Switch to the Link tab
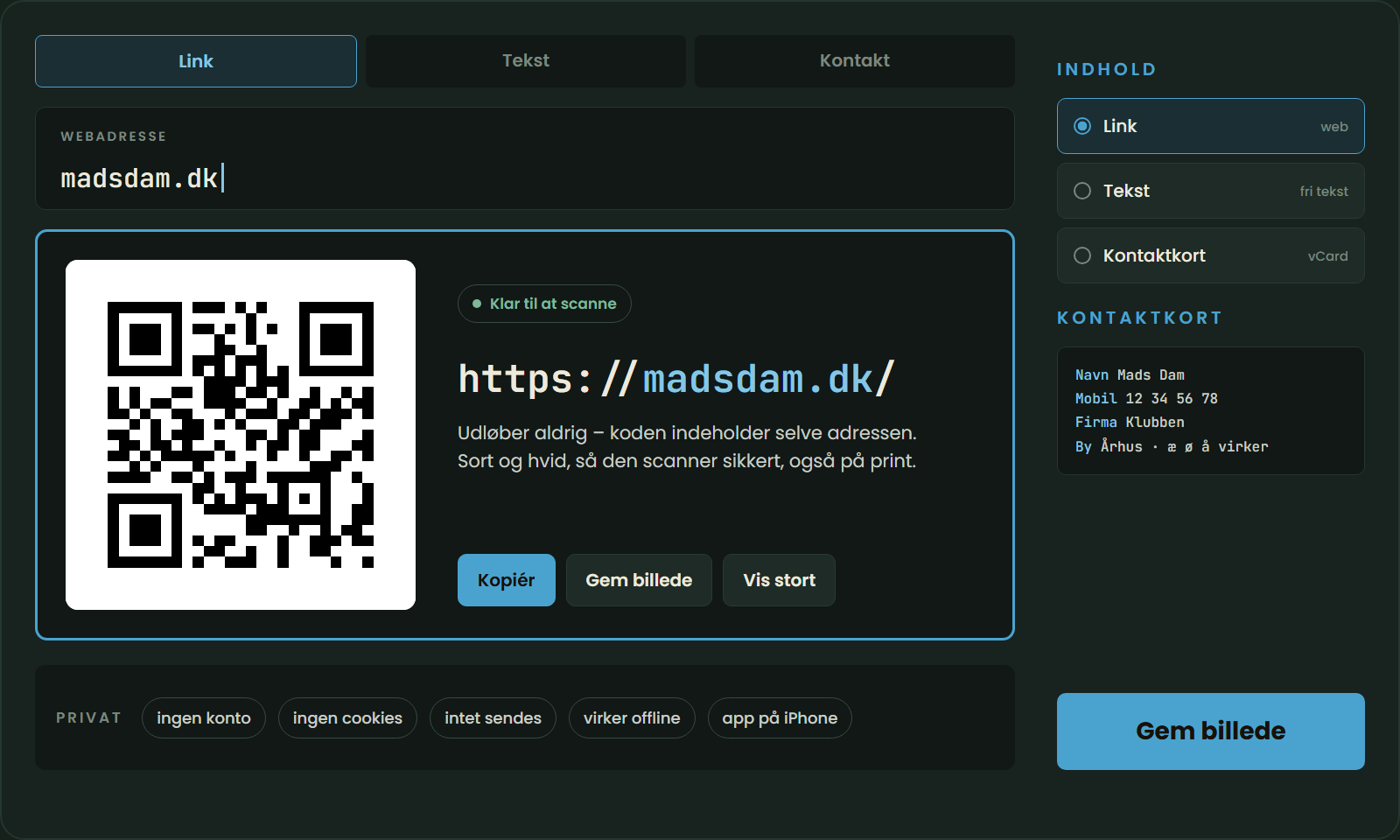 coord(196,61)
